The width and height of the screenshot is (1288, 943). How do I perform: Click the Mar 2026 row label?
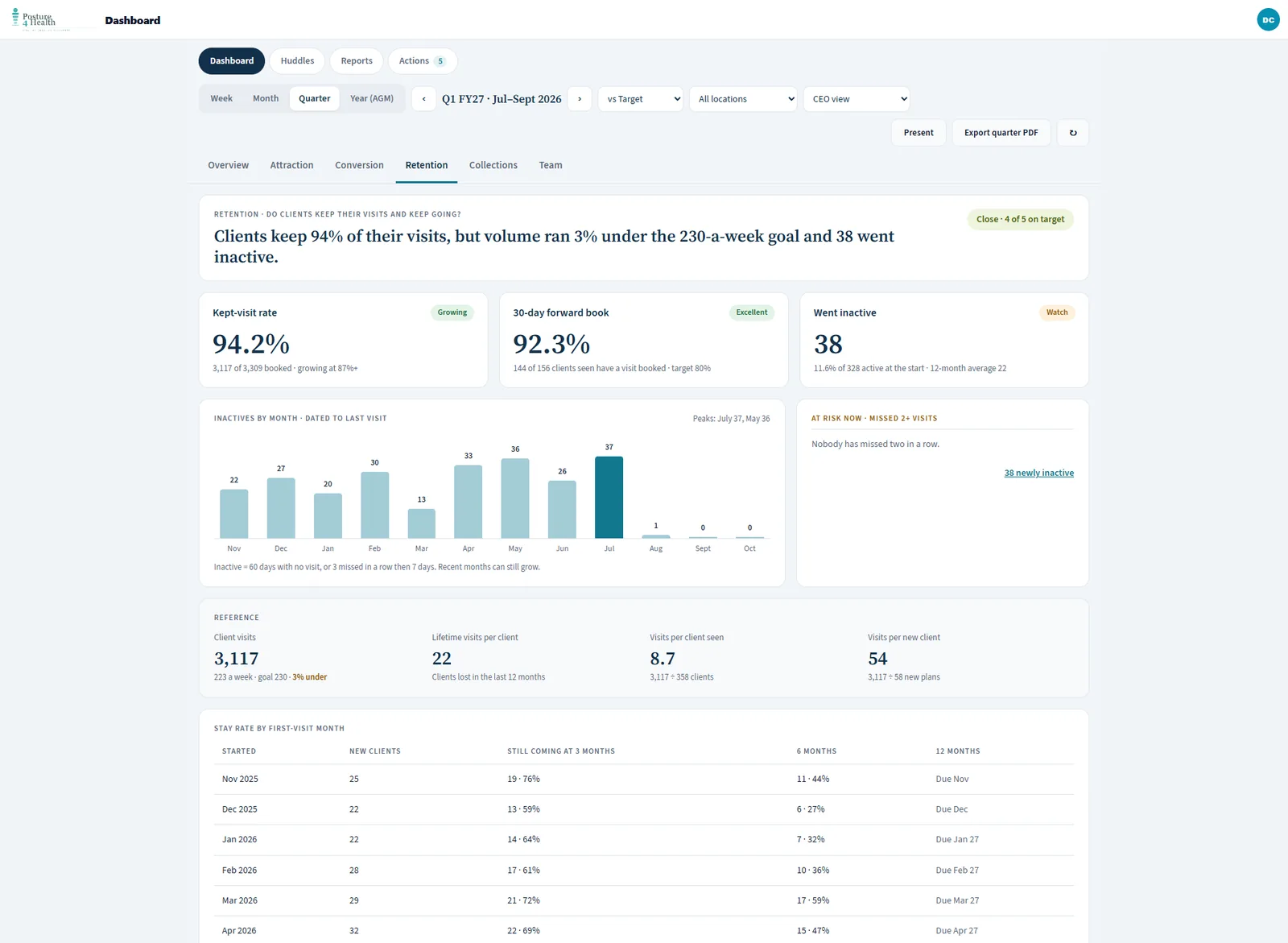[240, 901]
